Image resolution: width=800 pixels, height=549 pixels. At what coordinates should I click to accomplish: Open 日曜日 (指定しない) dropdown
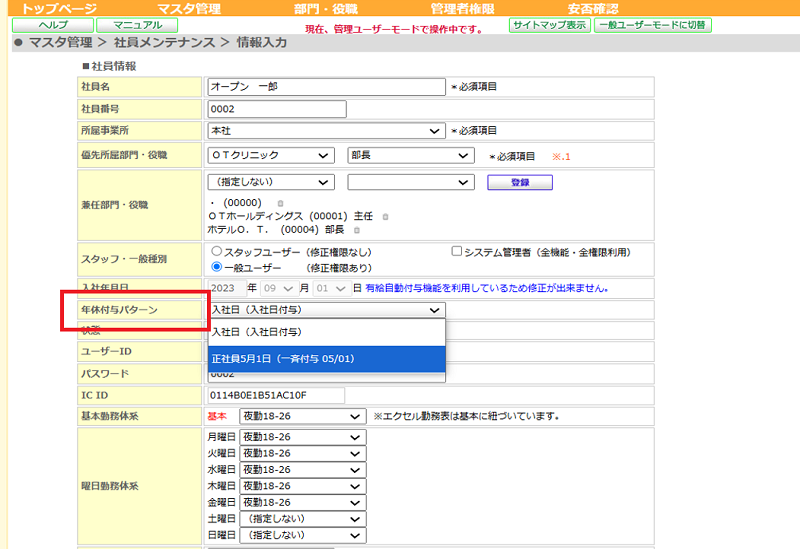point(303,535)
